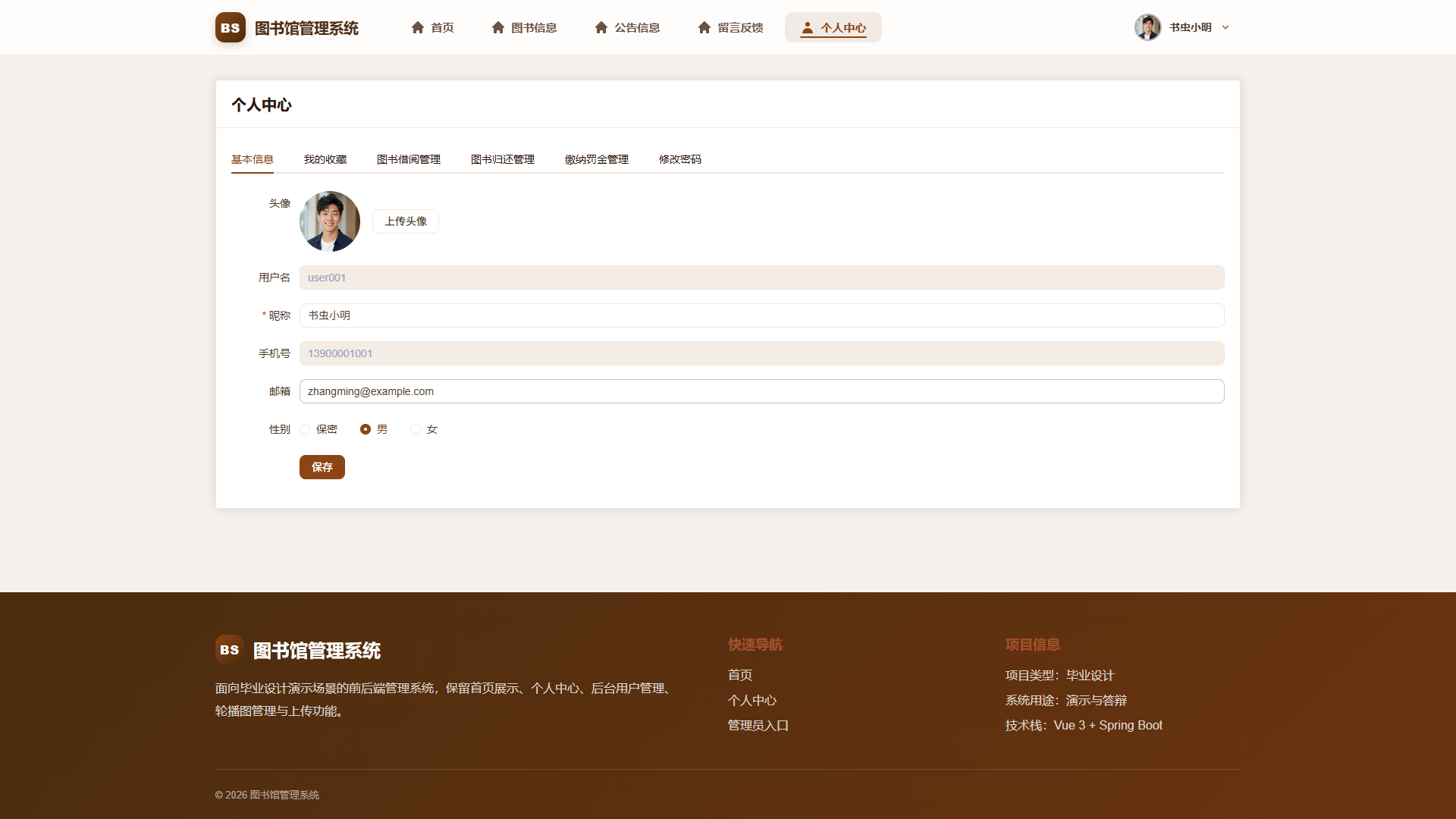
Task: Open the 图书借阅管理 tab
Action: 409,159
